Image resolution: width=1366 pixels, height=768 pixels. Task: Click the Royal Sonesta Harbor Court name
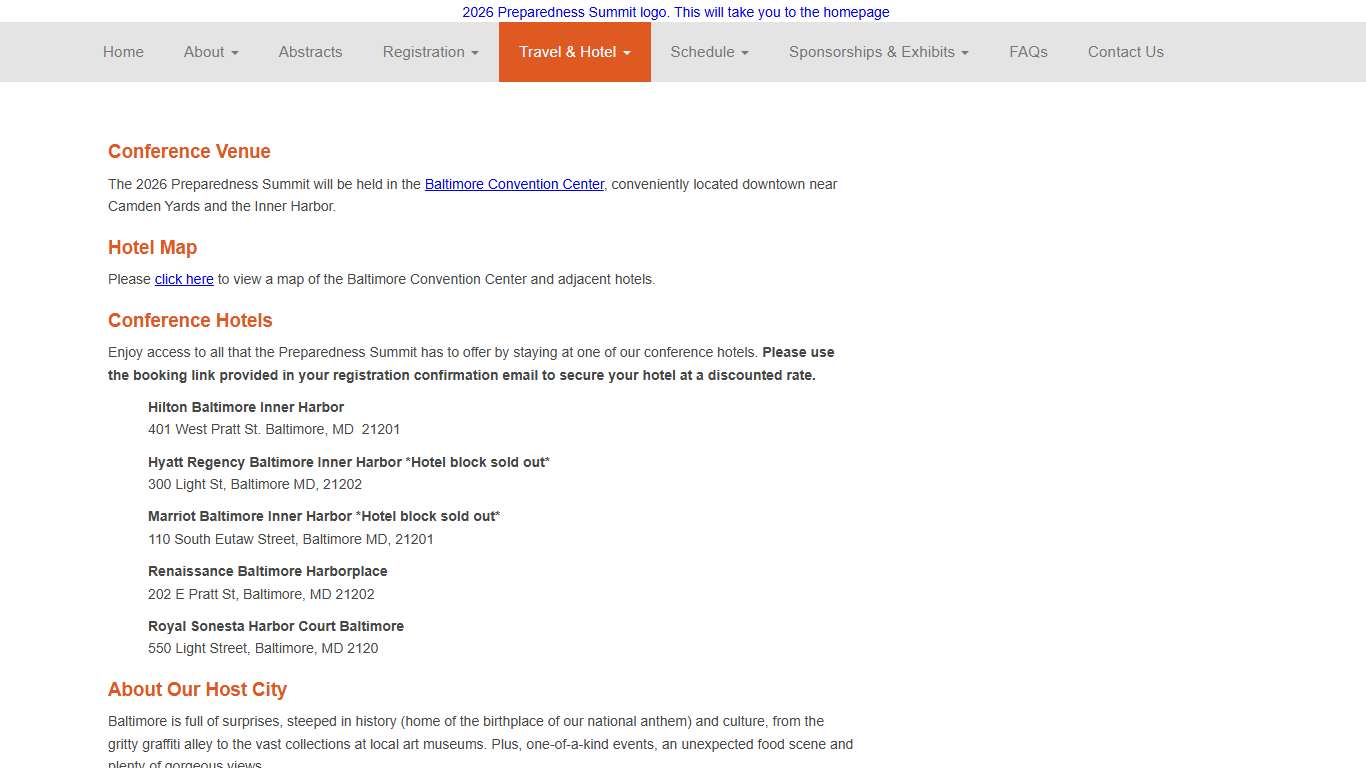click(276, 626)
